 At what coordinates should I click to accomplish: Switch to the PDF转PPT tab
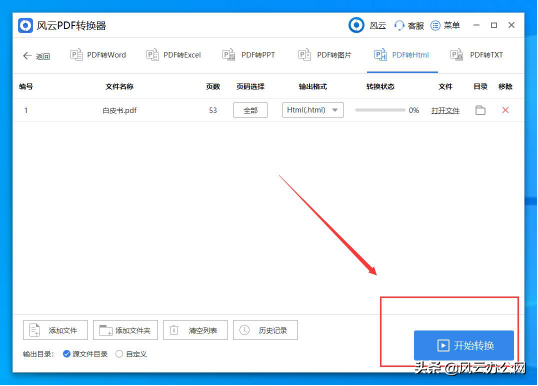[249, 55]
